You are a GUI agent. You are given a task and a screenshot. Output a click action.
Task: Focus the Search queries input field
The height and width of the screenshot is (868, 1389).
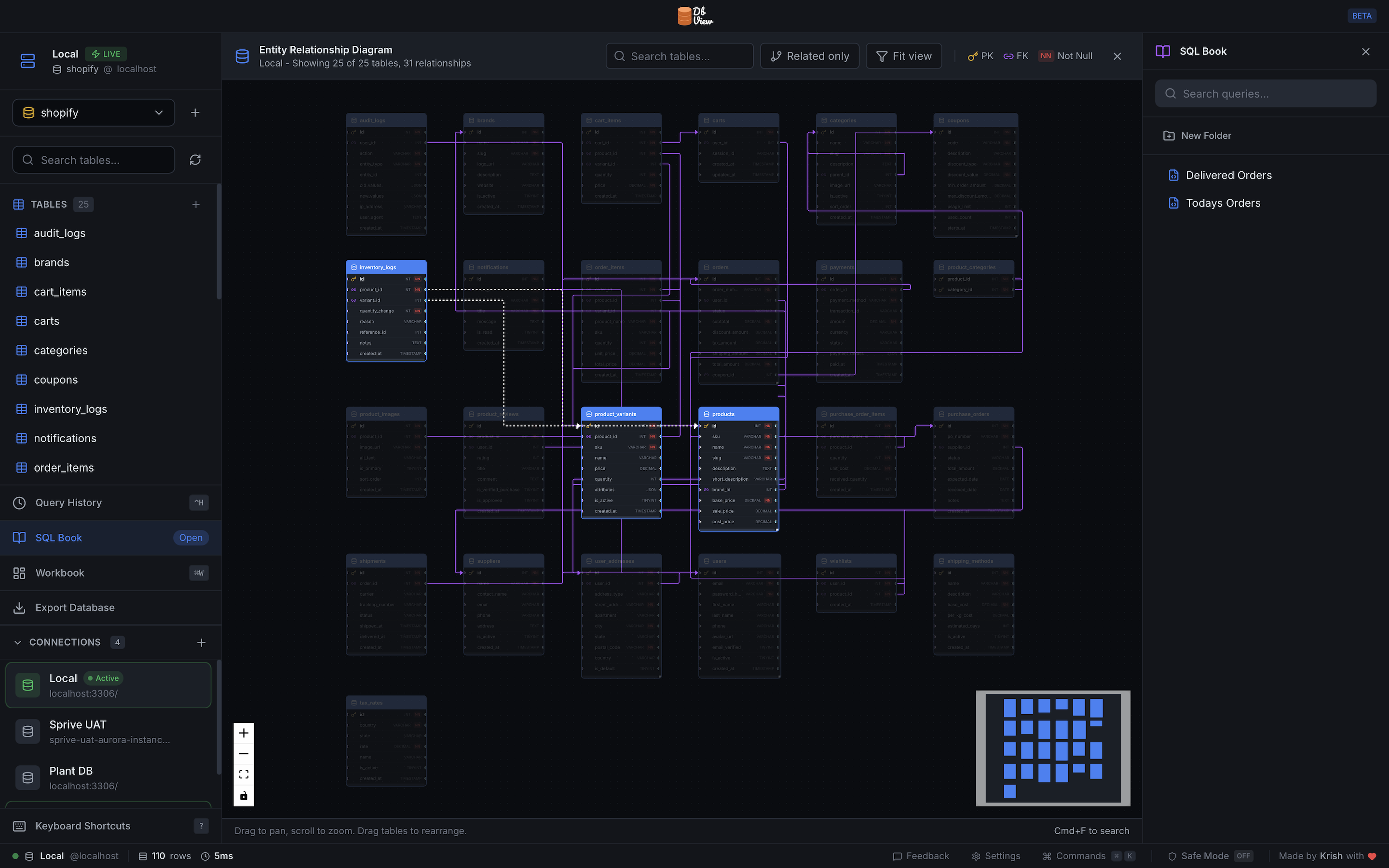coord(1265,94)
